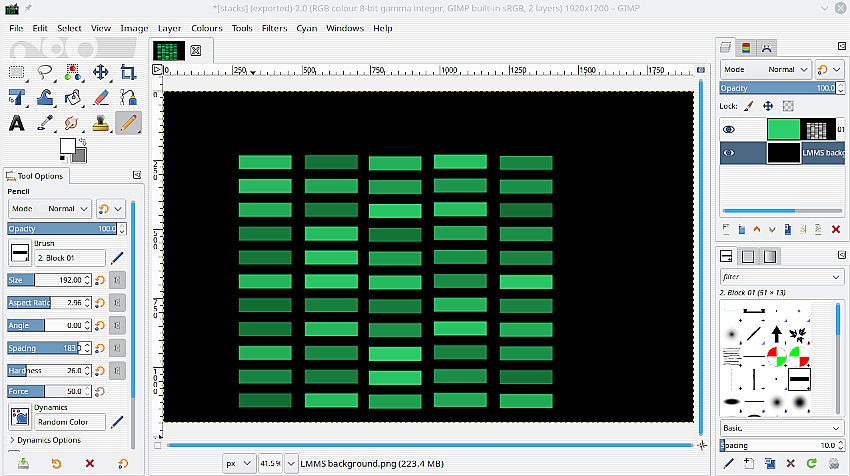Select the Free Select lasso tool
This screenshot has width=850, height=476.
(44, 72)
